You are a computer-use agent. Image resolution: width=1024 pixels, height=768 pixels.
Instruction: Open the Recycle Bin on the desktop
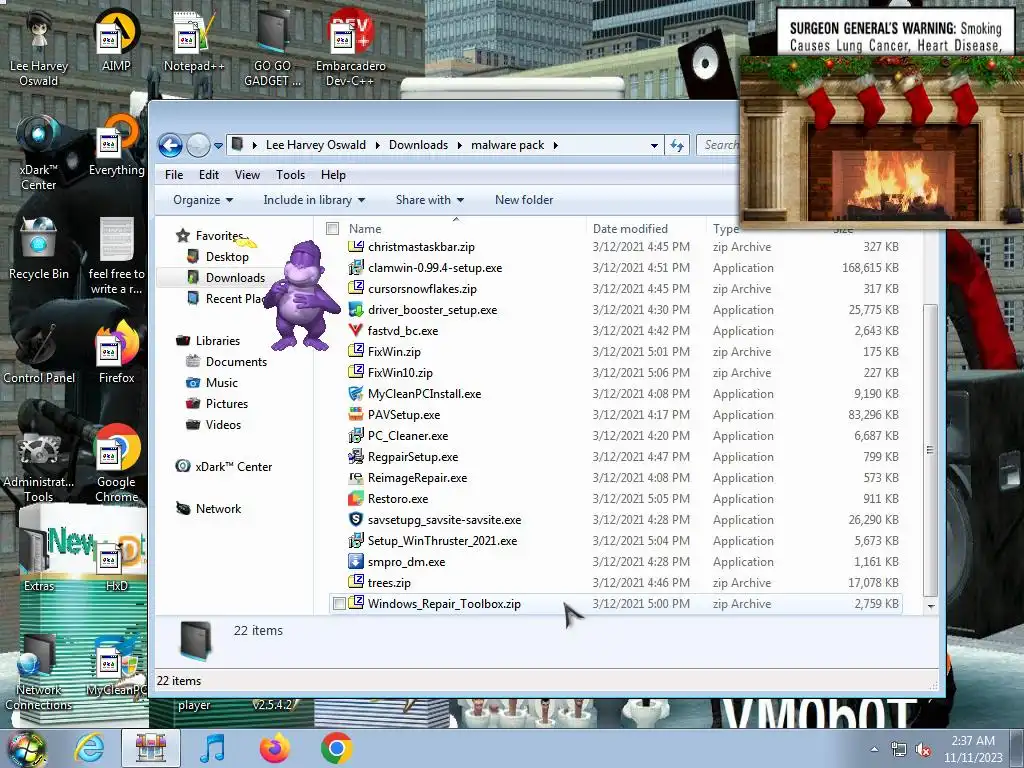click(x=39, y=250)
